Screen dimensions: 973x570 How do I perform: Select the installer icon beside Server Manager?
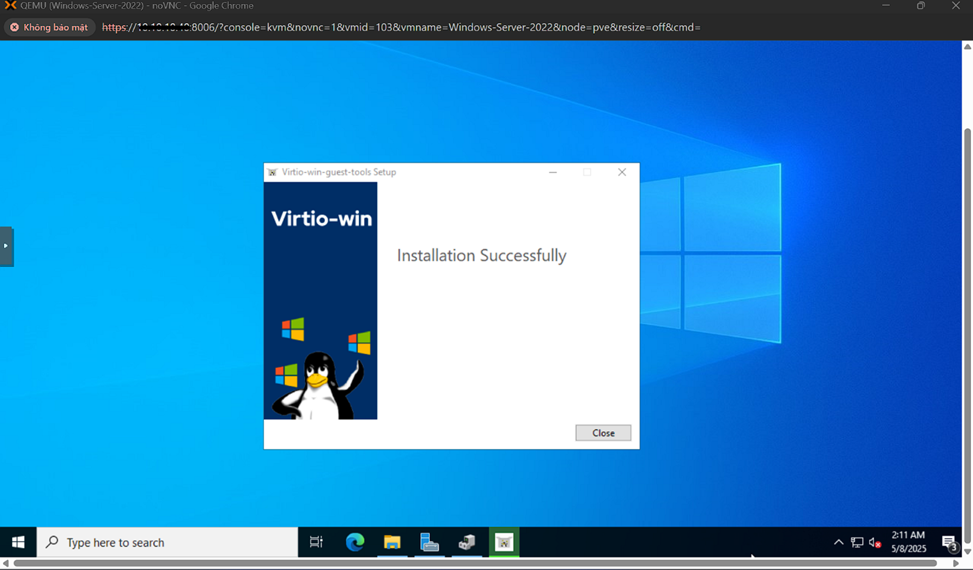point(467,542)
